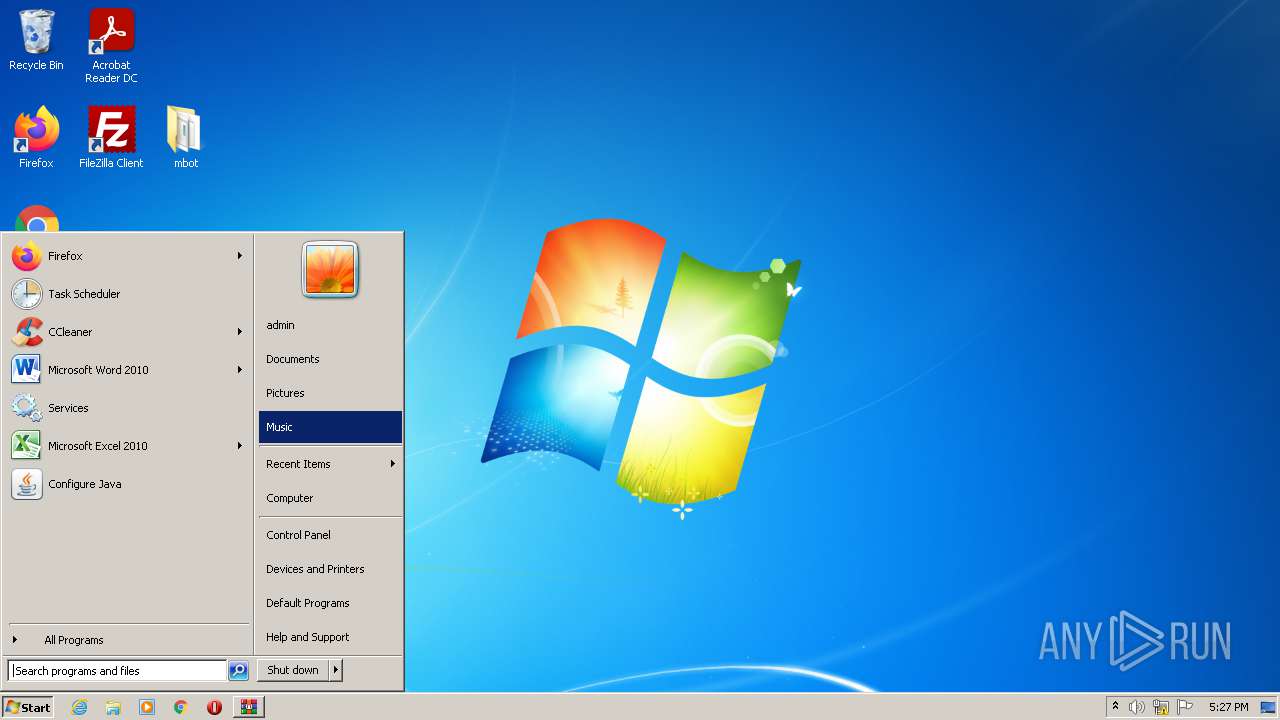Click the network status tray icon
1280x720 pixels.
click(1161, 707)
